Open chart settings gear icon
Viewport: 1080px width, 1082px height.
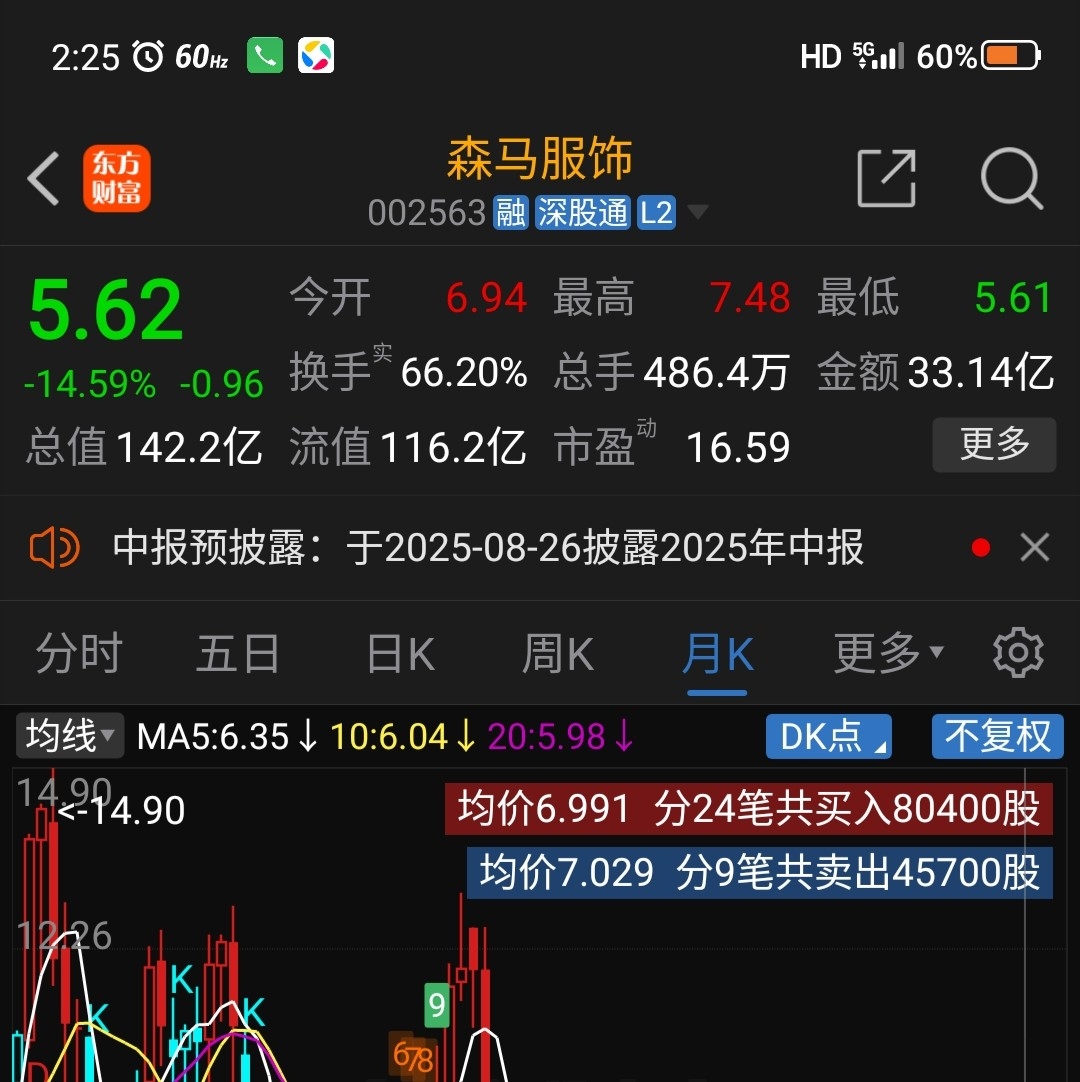(1018, 653)
